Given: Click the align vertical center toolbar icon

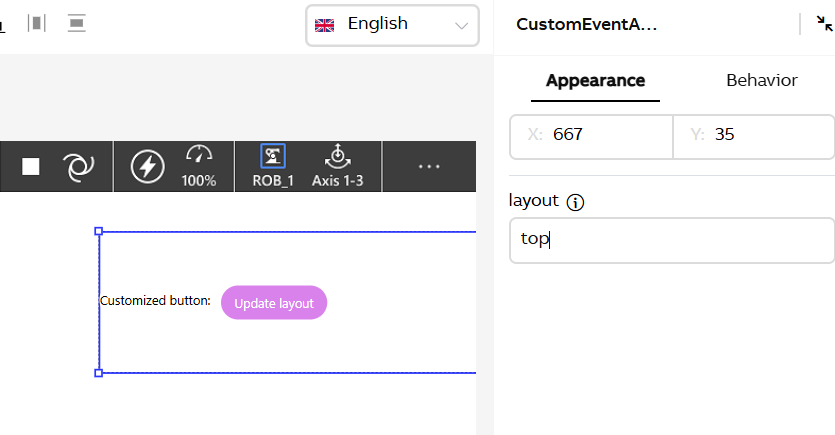Looking at the screenshot, I should coord(77,23).
